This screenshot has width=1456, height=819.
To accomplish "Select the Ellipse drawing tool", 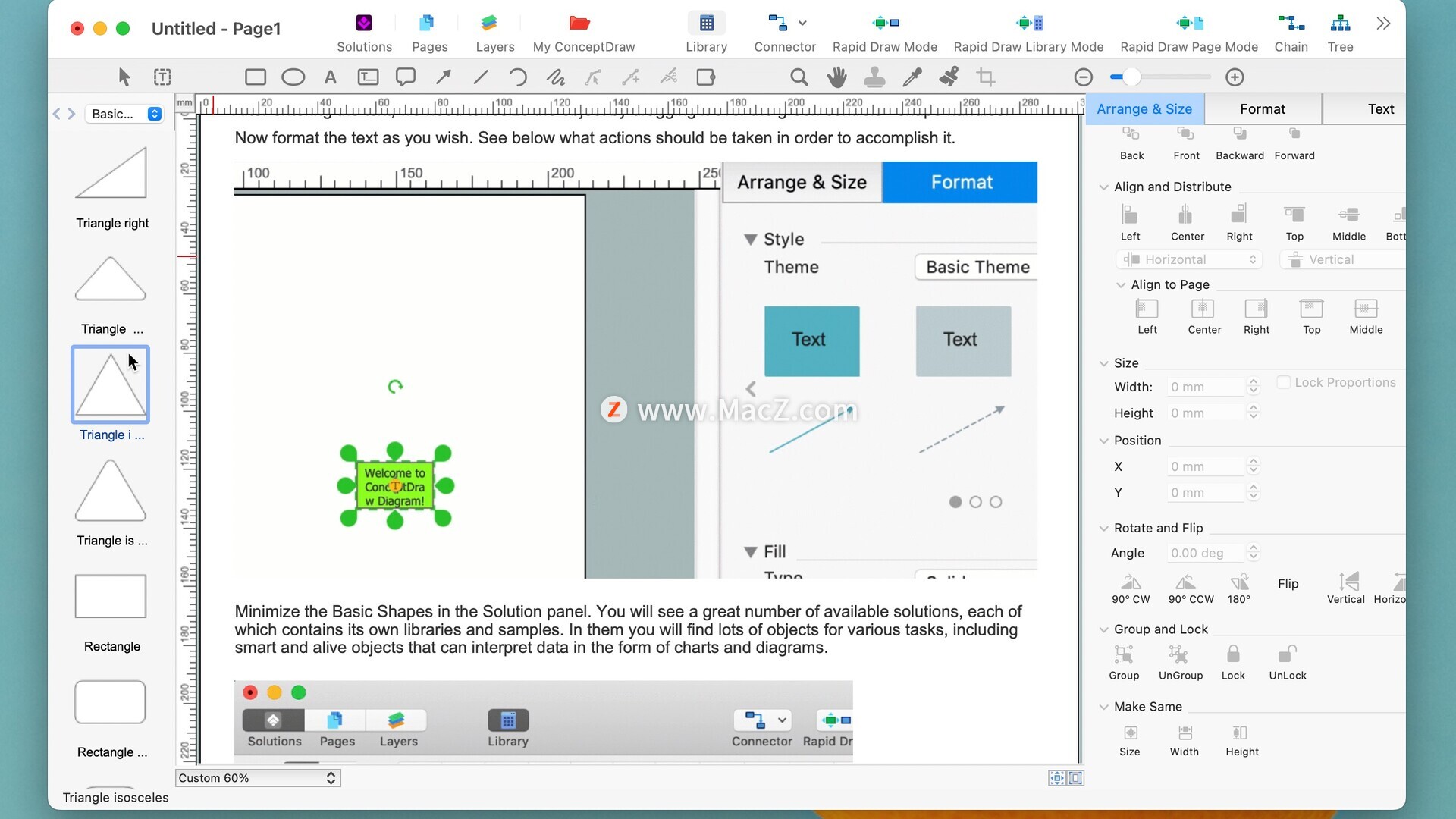I will click(293, 77).
